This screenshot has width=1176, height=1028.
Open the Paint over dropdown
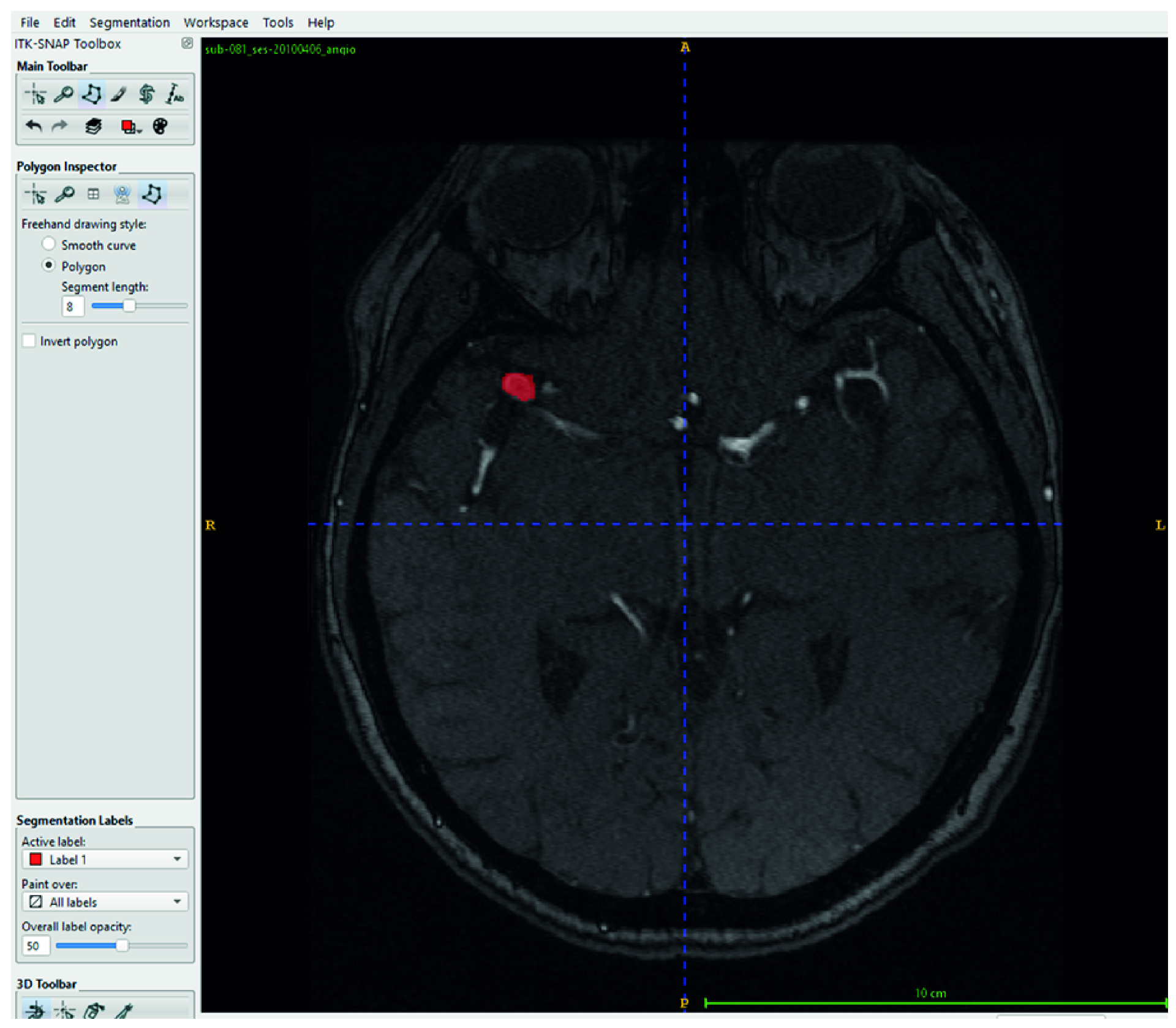105,902
